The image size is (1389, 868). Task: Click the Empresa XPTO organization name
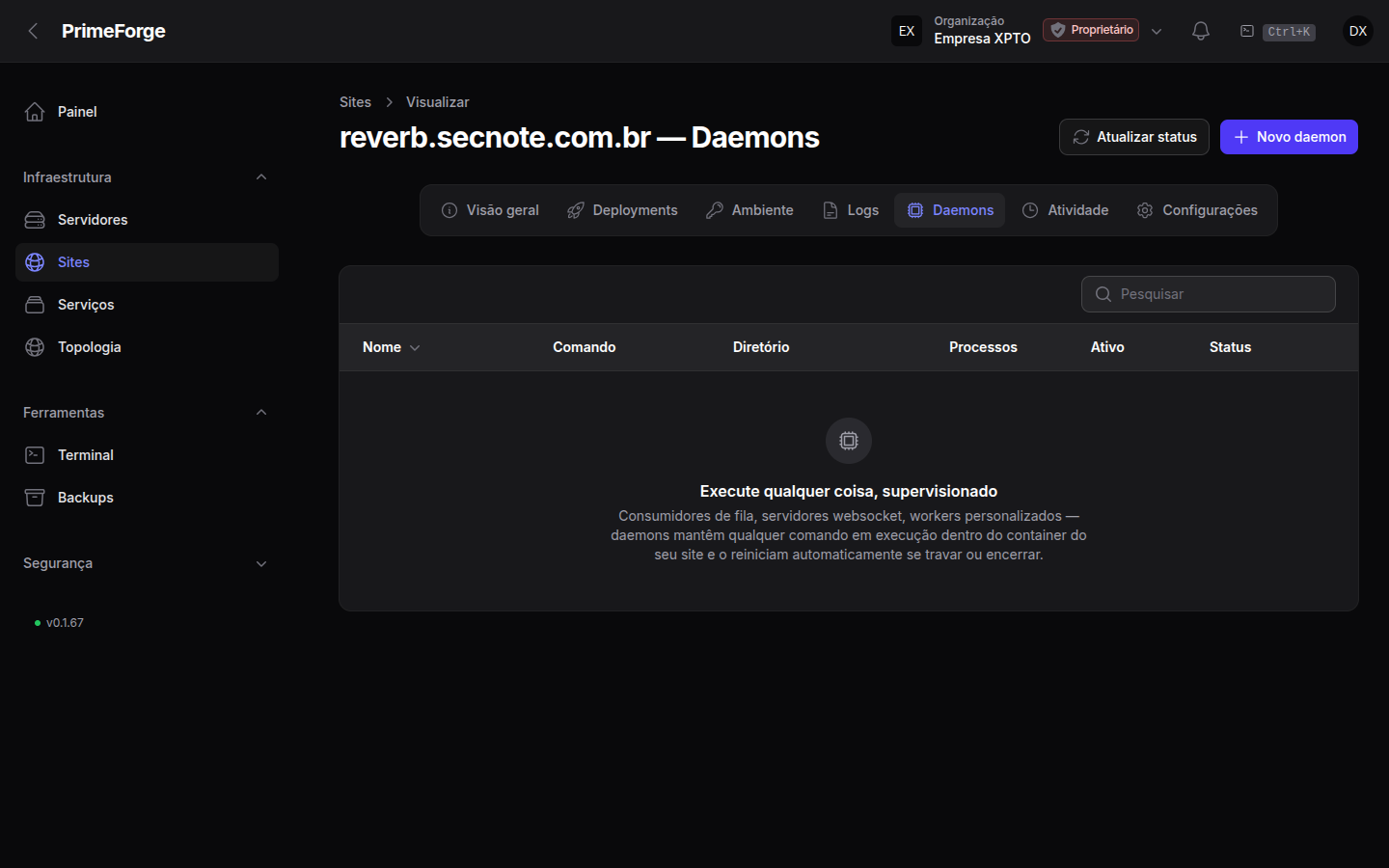tap(982, 39)
